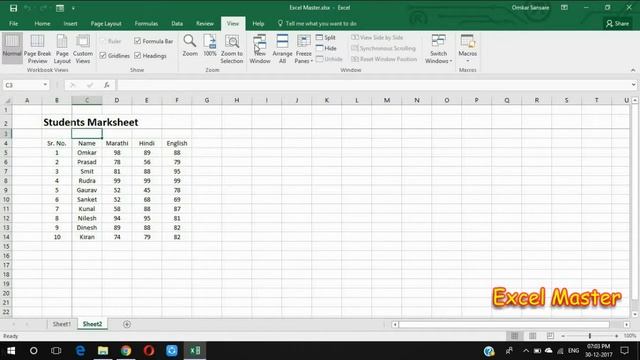Click the Select All corner triangle

click(x=7, y=100)
